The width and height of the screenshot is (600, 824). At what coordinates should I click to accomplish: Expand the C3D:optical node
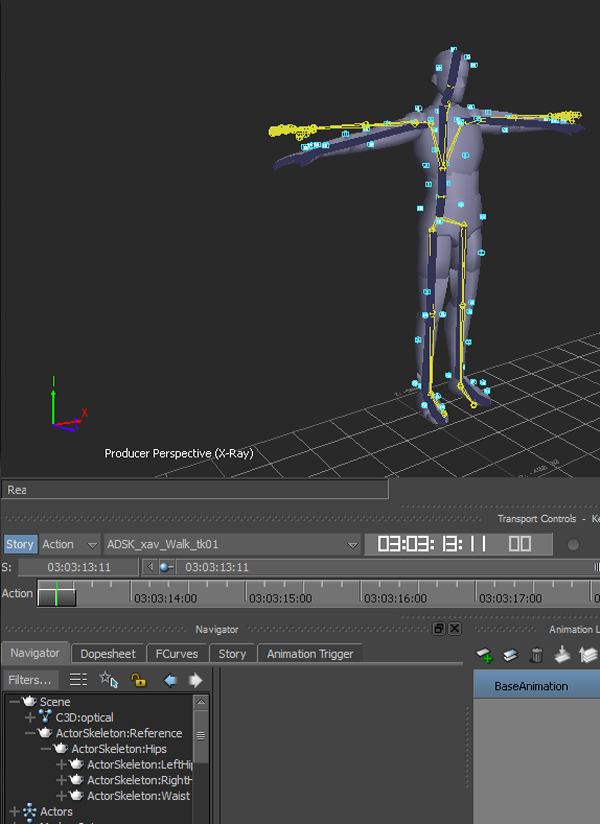point(30,717)
